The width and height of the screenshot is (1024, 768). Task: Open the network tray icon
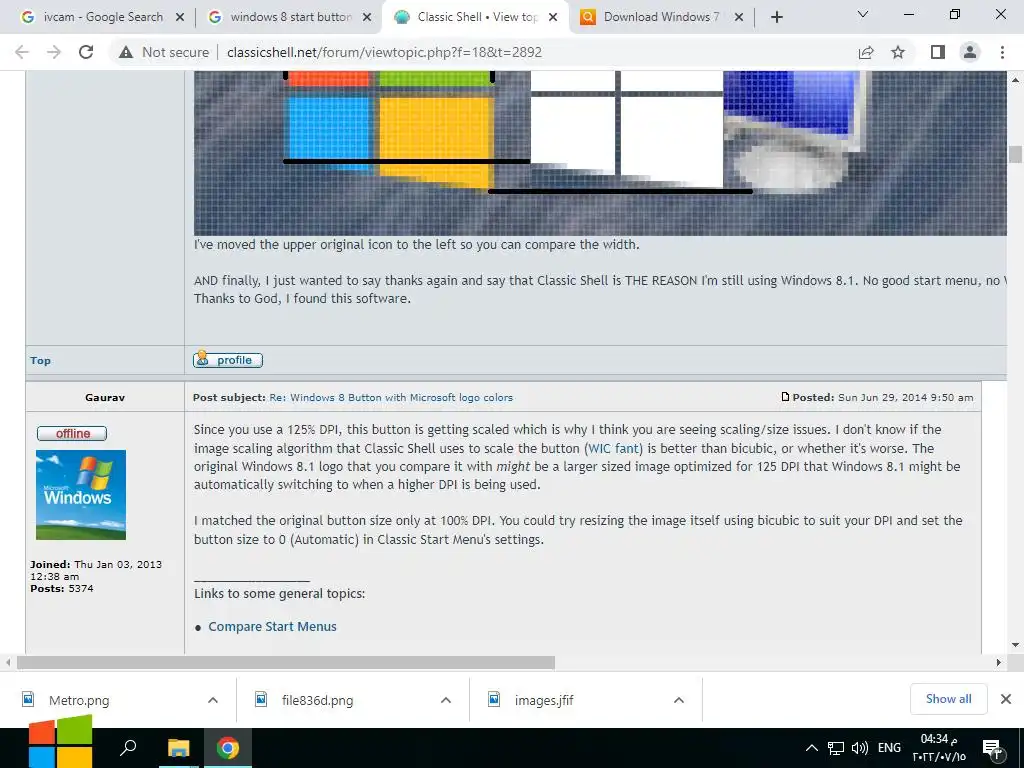836,748
